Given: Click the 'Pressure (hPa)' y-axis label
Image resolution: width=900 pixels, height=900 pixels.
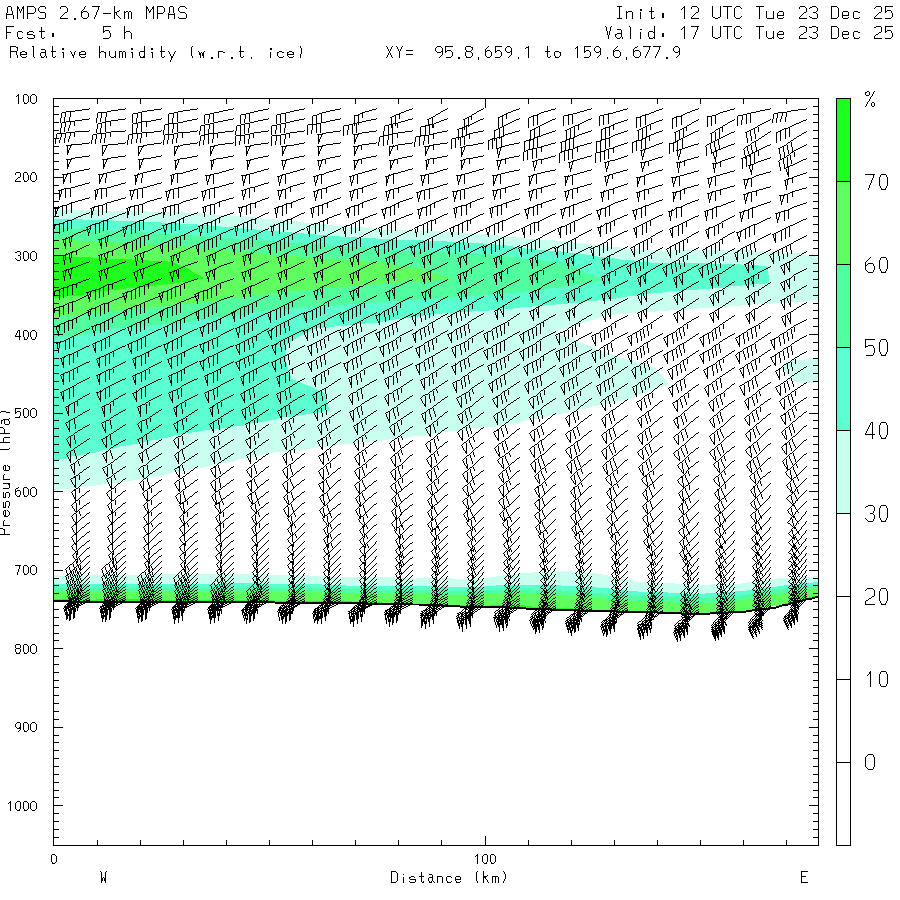Looking at the screenshot, I should tap(7, 470).
